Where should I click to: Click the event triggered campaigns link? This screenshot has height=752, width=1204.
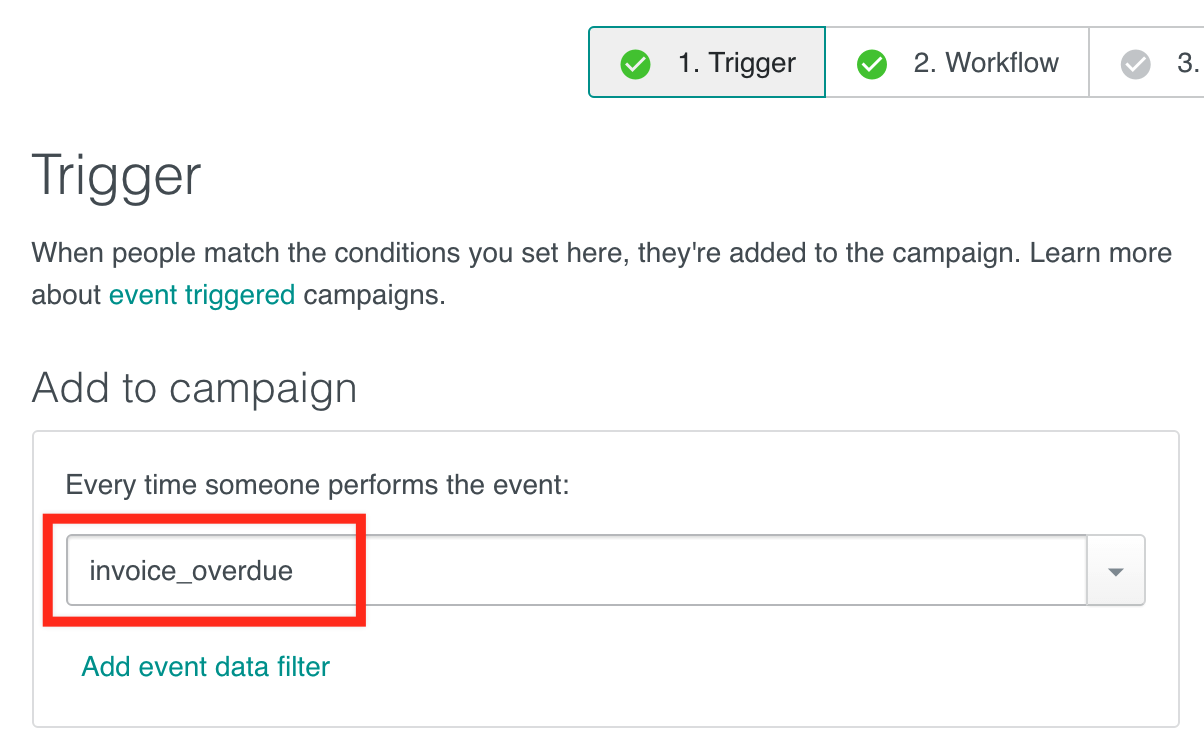pos(201,294)
